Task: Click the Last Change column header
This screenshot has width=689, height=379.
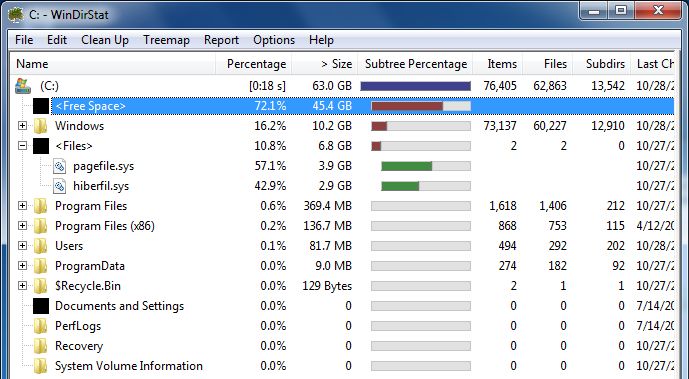Action: (x=653, y=64)
